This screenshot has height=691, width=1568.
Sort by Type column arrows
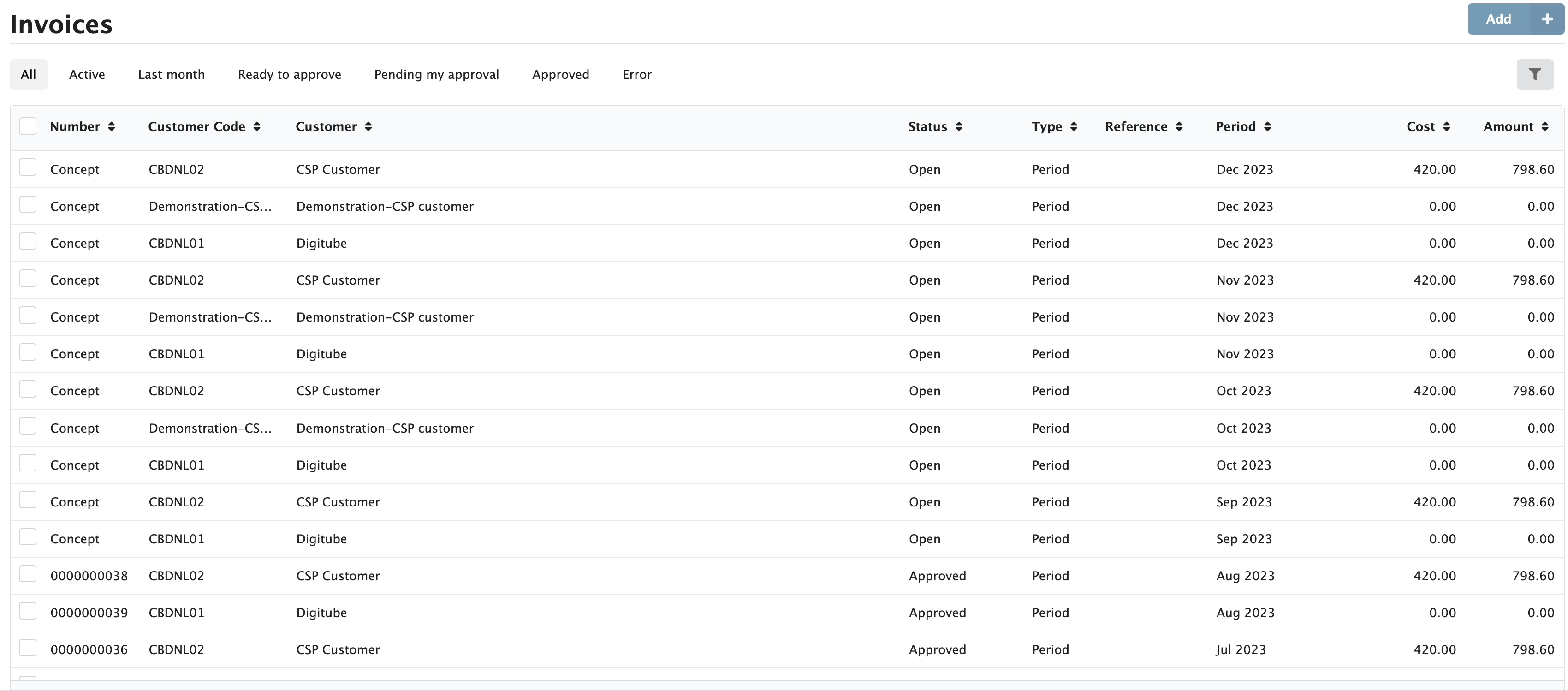[1074, 127]
